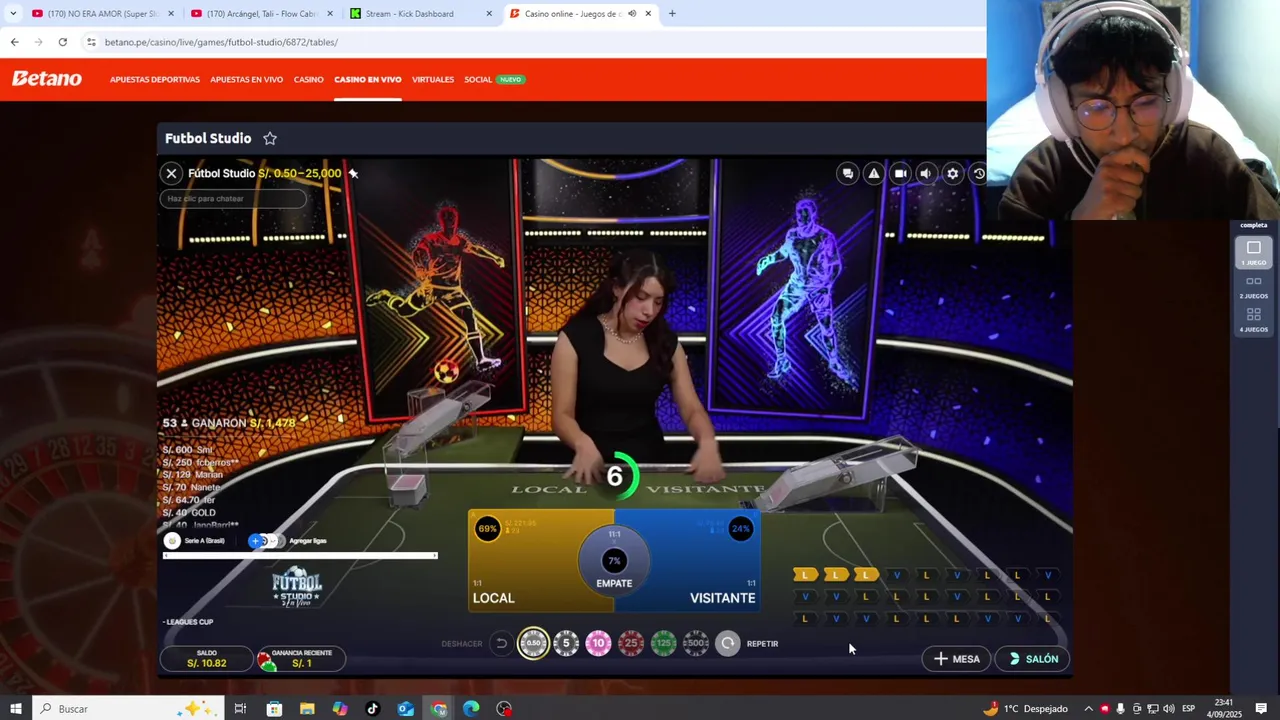Open Task View on the taskbar

click(x=240, y=709)
